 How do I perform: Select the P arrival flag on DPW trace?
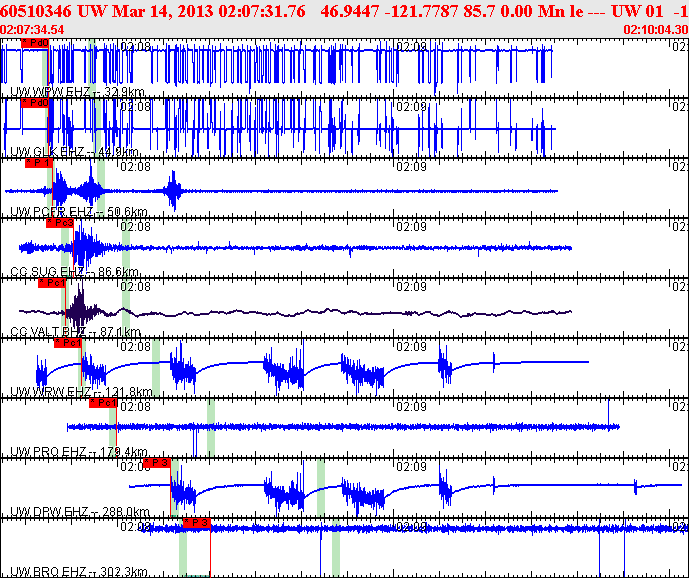(158, 463)
